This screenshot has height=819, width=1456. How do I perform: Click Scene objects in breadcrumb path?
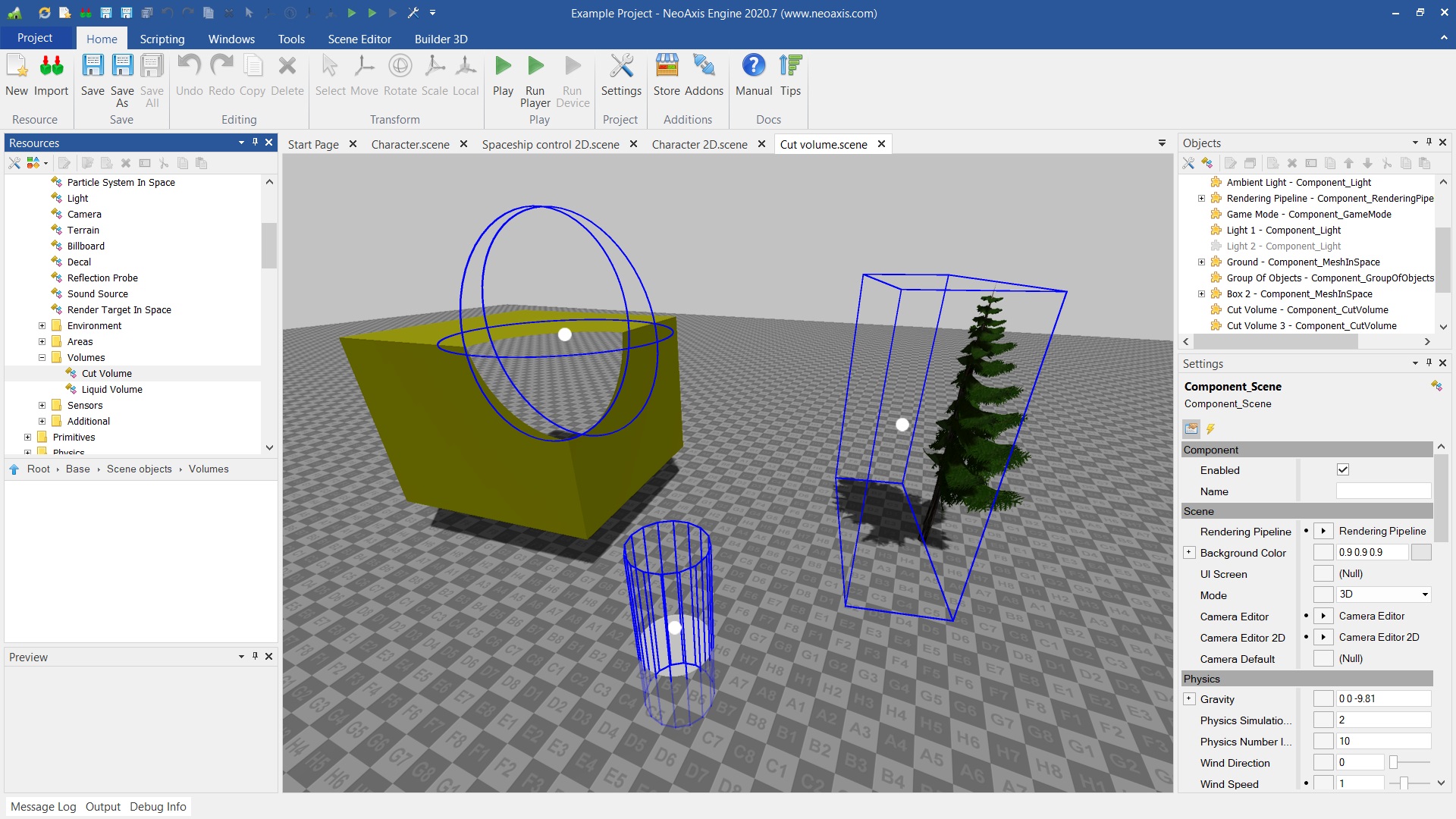[x=140, y=469]
